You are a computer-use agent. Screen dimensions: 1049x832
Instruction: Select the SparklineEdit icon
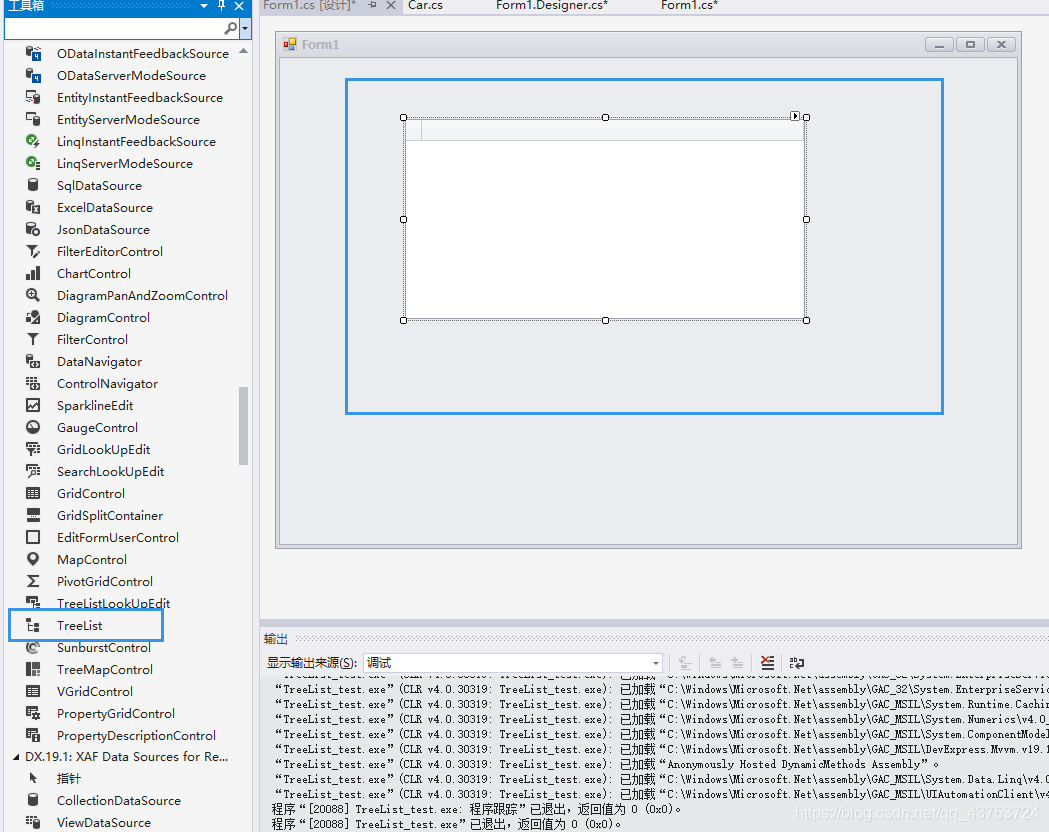tap(33, 405)
